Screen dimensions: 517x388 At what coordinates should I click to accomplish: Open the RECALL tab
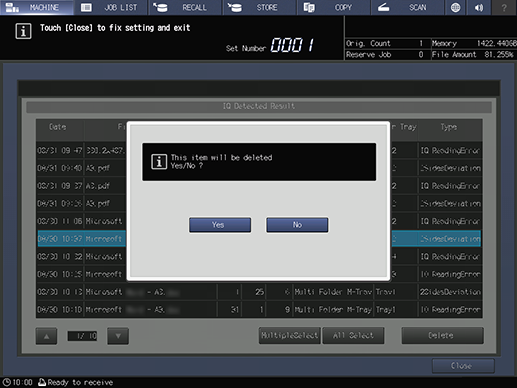pyautogui.click(x=185, y=7)
